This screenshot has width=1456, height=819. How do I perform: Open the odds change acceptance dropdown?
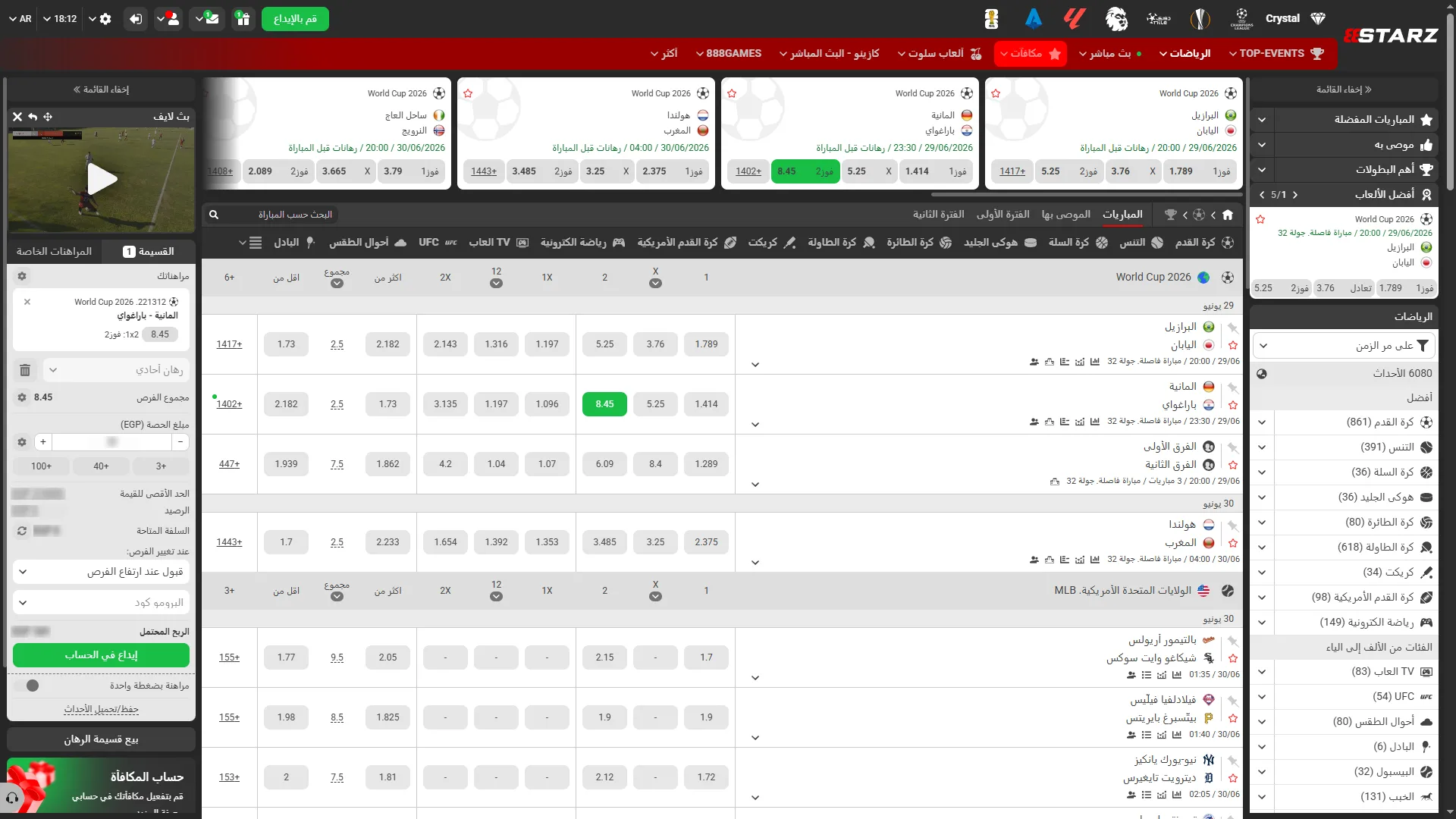[x=102, y=572]
